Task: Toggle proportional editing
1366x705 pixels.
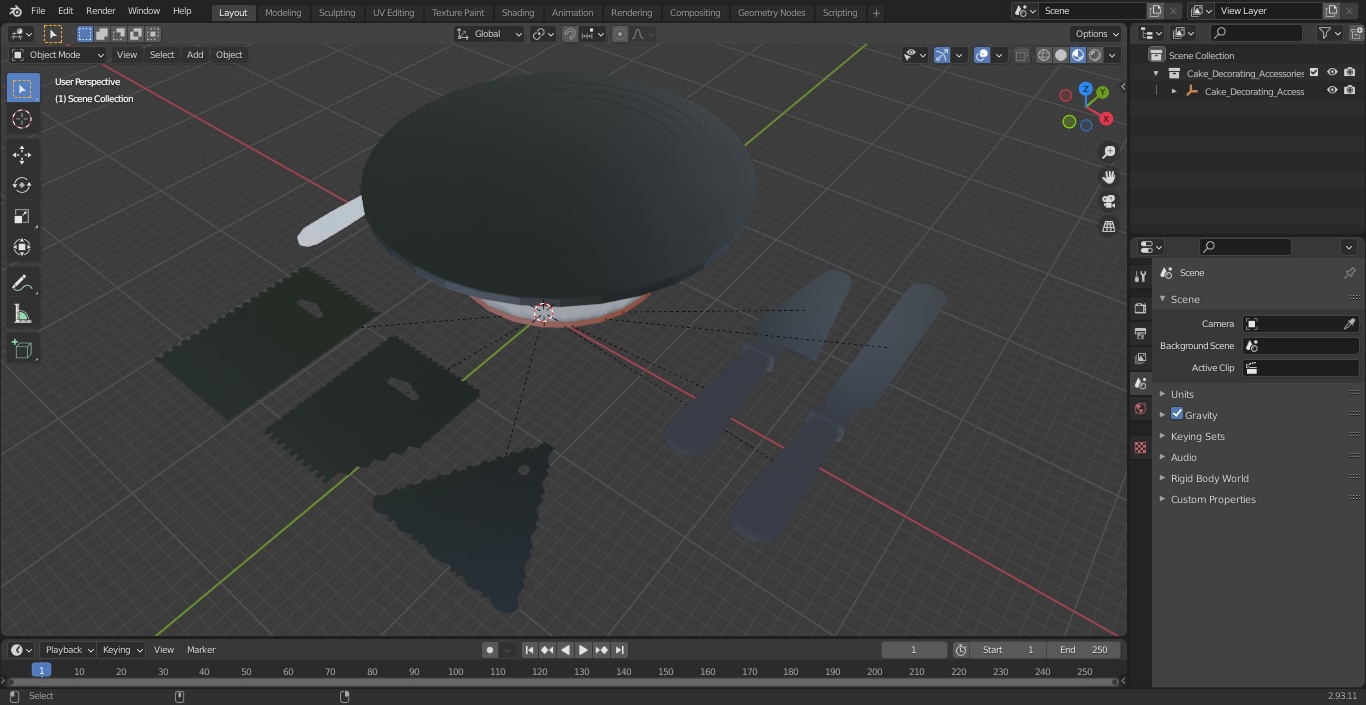Action: point(620,34)
